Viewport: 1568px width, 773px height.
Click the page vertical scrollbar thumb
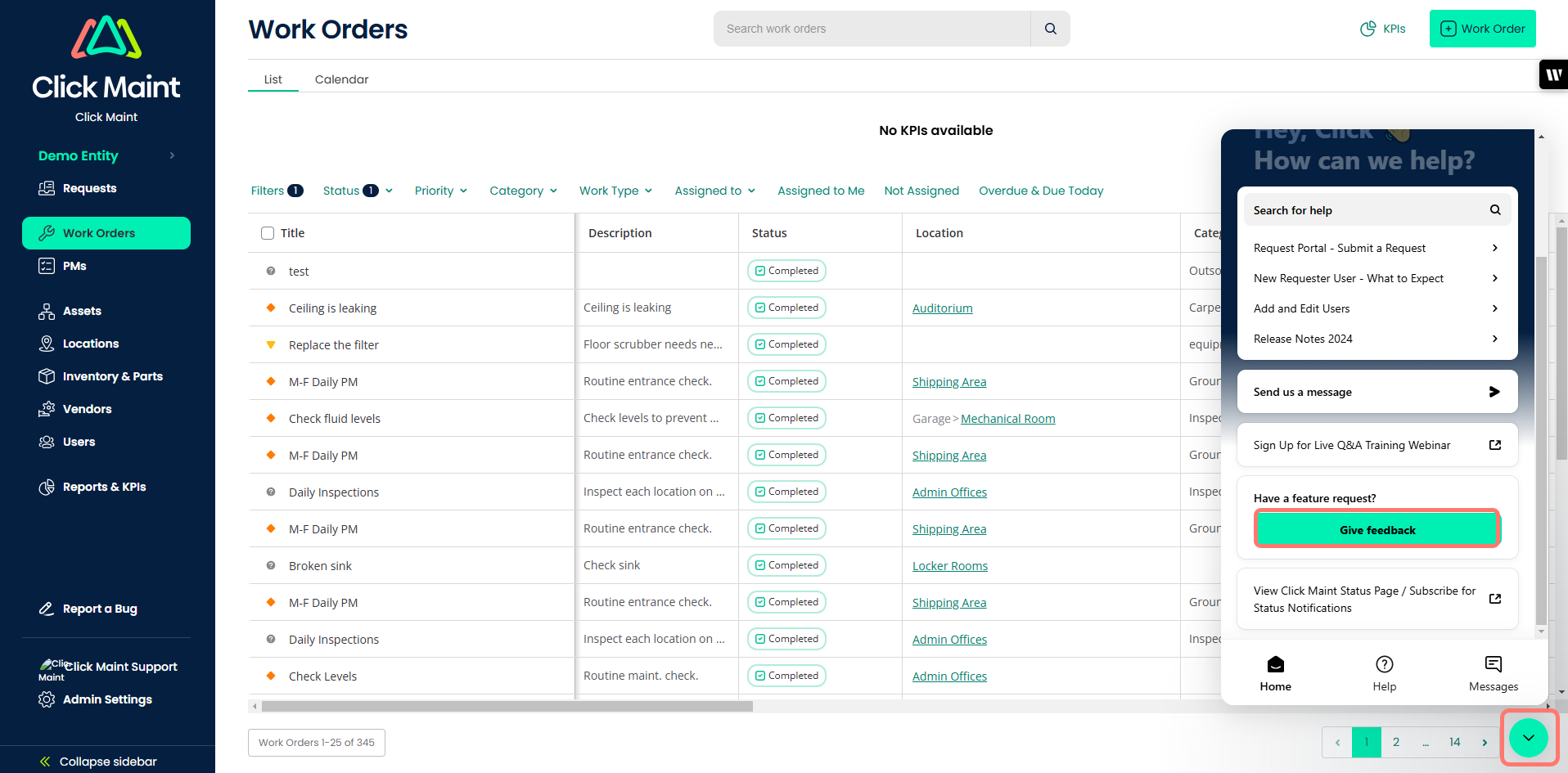(1561, 344)
